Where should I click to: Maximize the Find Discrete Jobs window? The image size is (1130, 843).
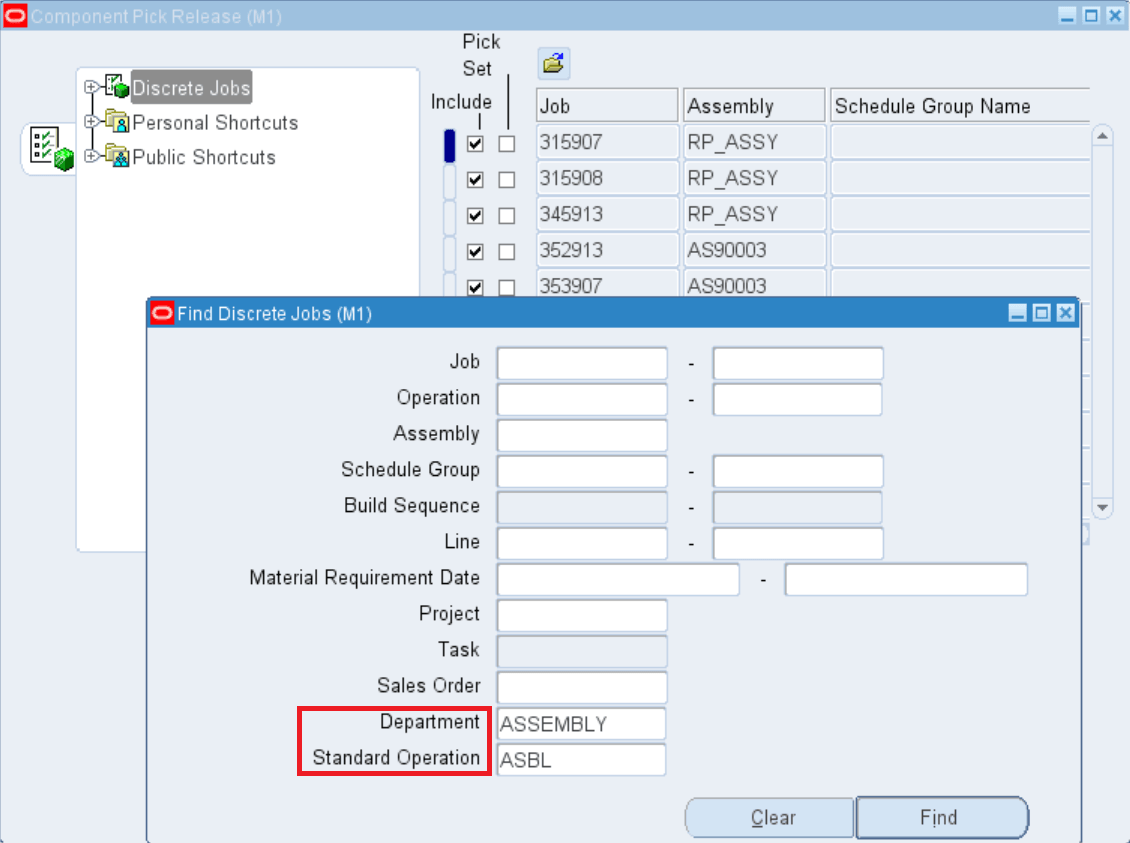pos(1041,313)
